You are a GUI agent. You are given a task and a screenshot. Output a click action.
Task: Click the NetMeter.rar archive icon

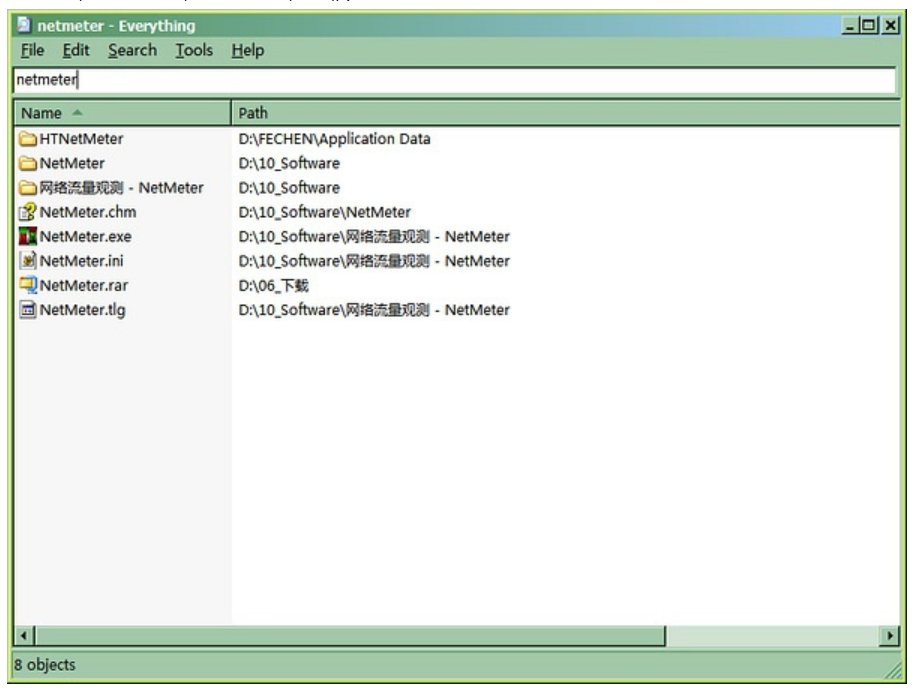click(28, 286)
